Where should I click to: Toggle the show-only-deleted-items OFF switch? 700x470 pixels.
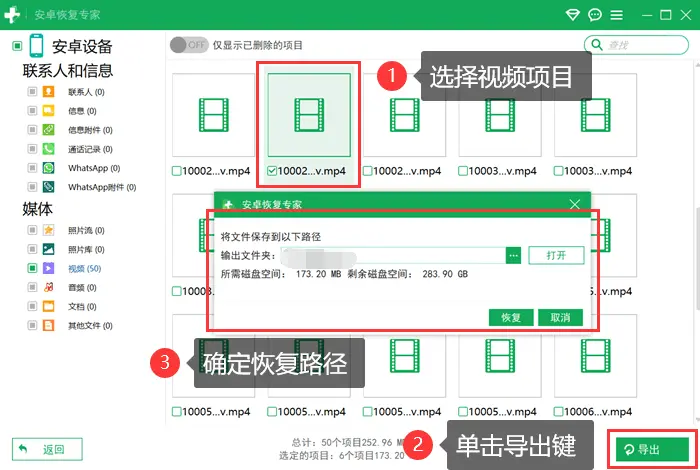(x=189, y=45)
